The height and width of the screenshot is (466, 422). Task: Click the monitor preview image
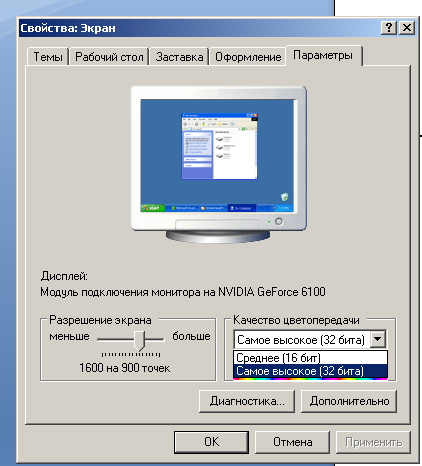click(219, 164)
